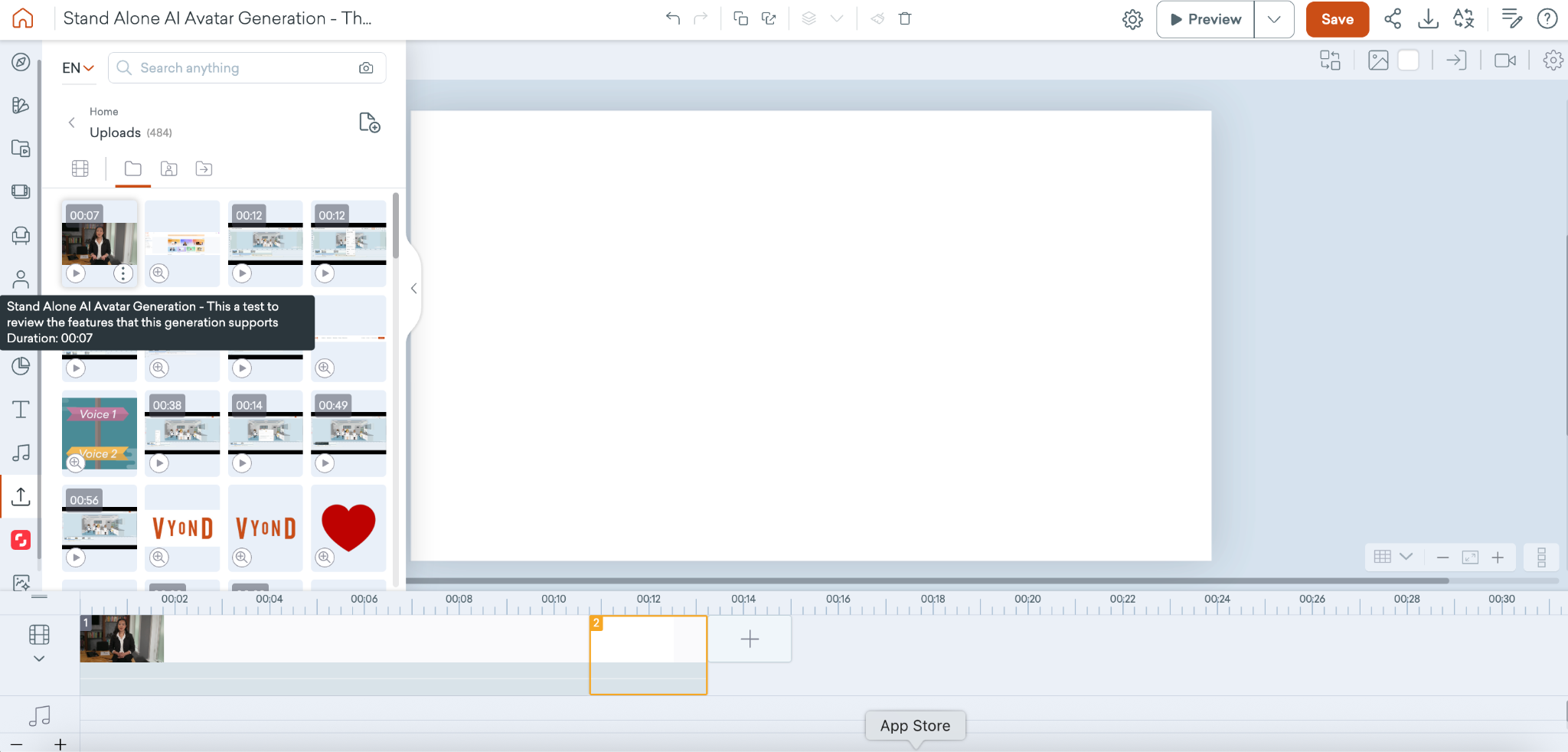Screen dimensions: 1568x752
Task: Select the white background color swatch
Action: 1408,60
